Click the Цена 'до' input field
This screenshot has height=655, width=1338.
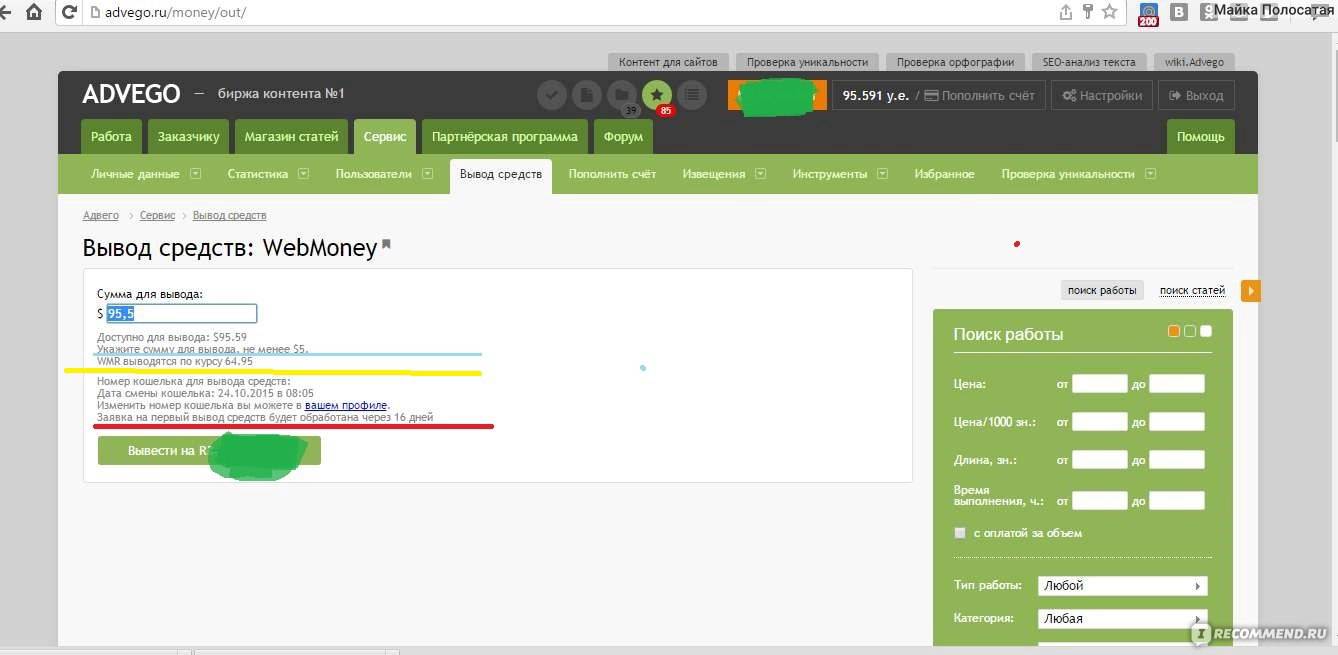point(1177,383)
